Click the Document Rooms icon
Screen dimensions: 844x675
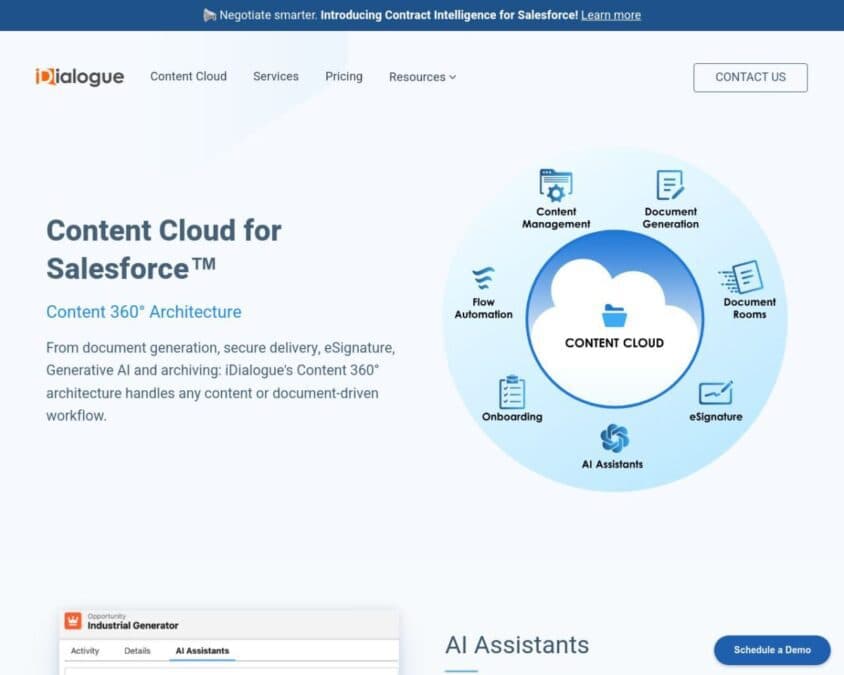click(741, 277)
